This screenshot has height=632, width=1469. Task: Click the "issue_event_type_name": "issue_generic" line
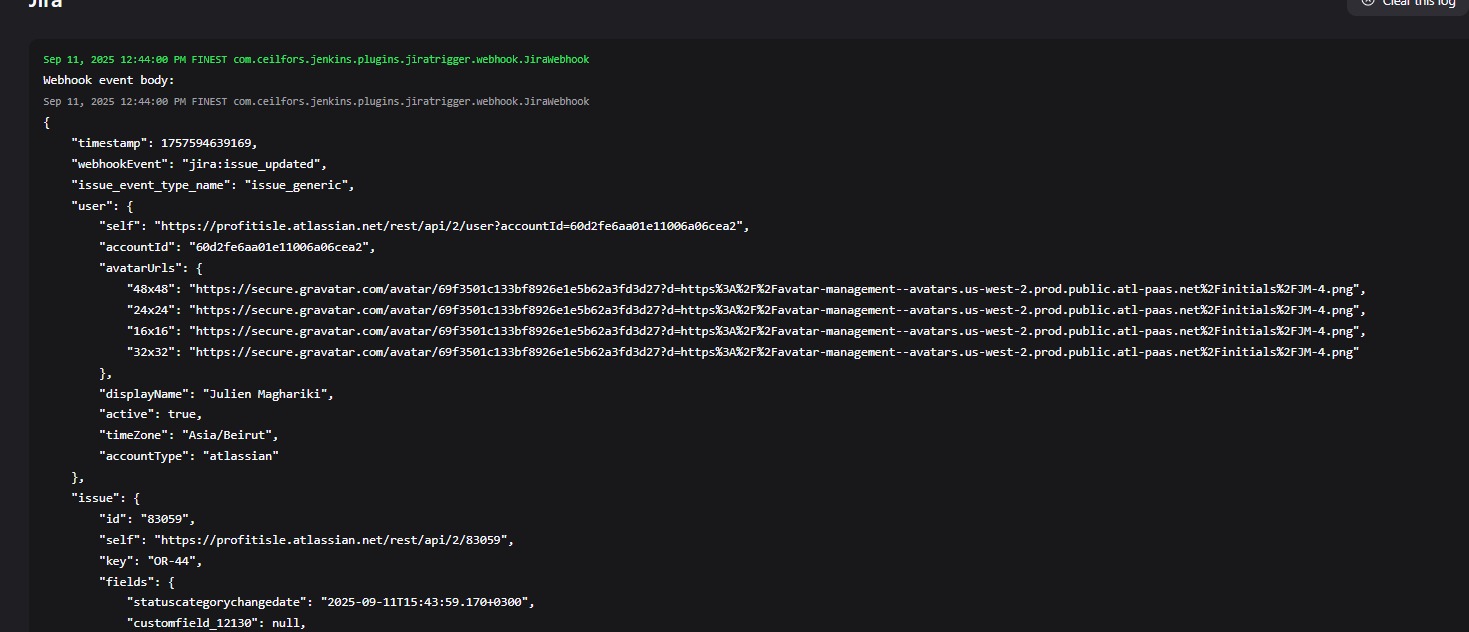[x=213, y=185]
